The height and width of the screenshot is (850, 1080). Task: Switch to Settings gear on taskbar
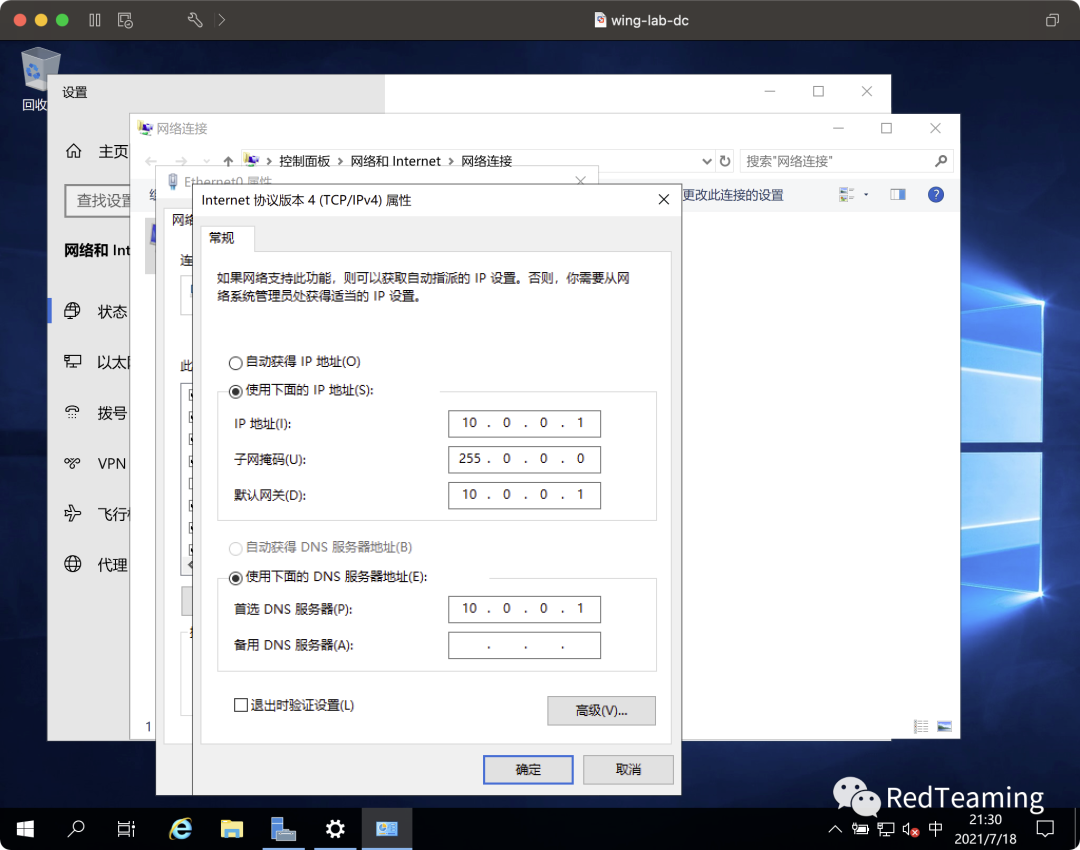pyautogui.click(x=335, y=829)
